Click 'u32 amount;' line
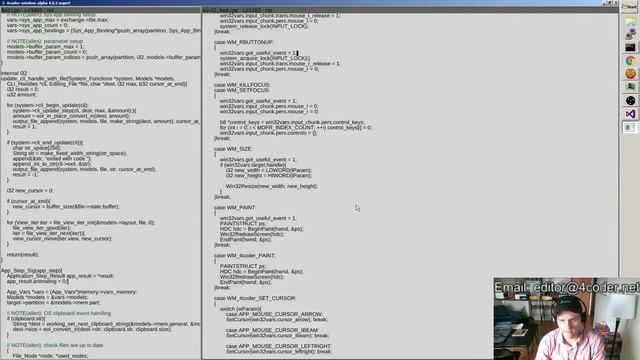Viewport: 640px width, 360px height. pyautogui.click(x=22, y=94)
